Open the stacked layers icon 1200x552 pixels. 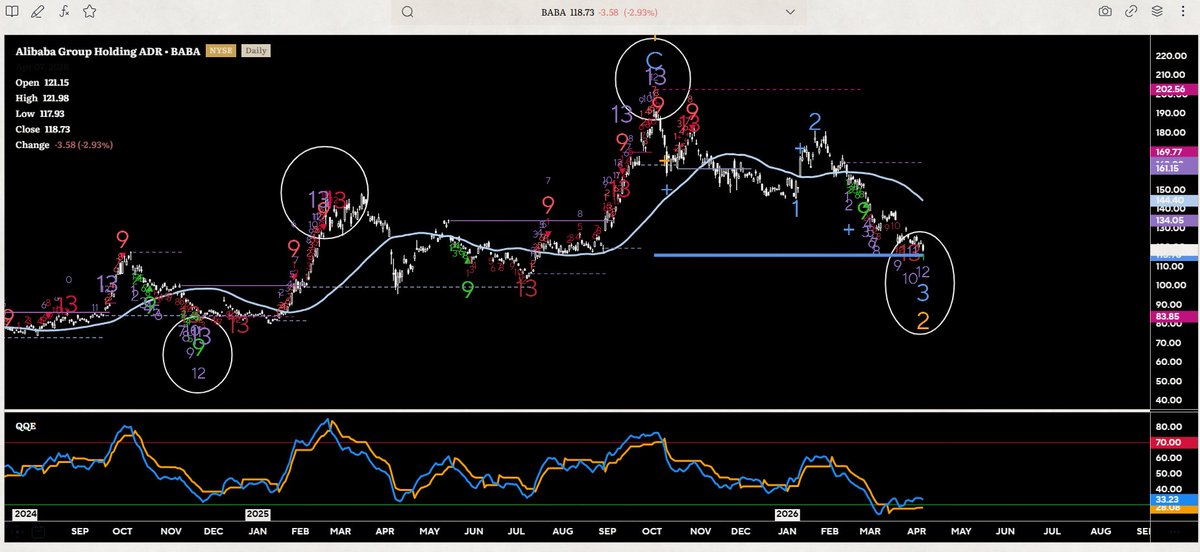pos(1157,12)
